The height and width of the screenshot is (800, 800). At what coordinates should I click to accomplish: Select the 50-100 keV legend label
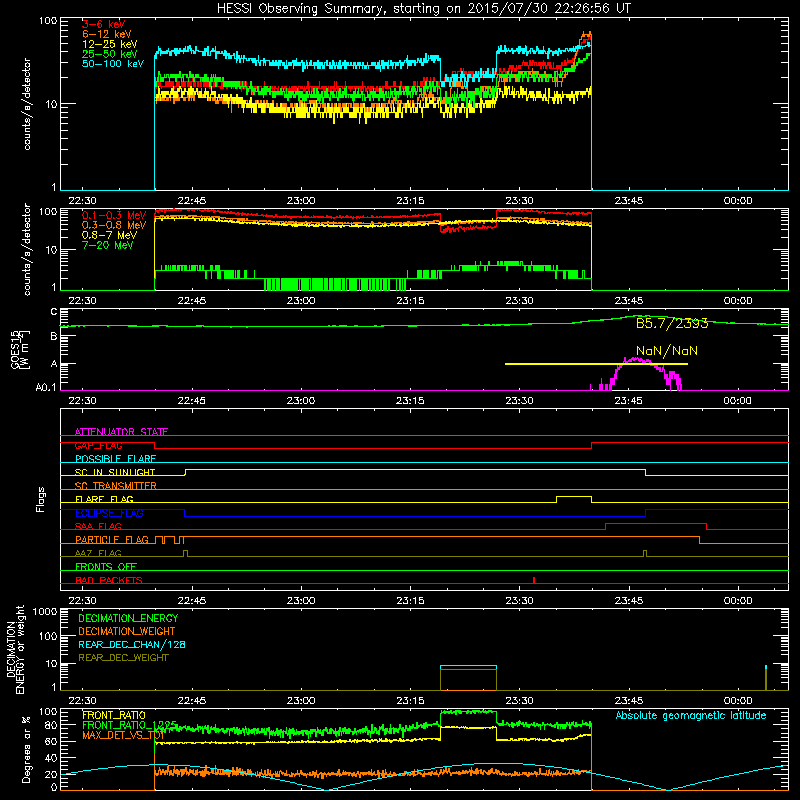113,64
